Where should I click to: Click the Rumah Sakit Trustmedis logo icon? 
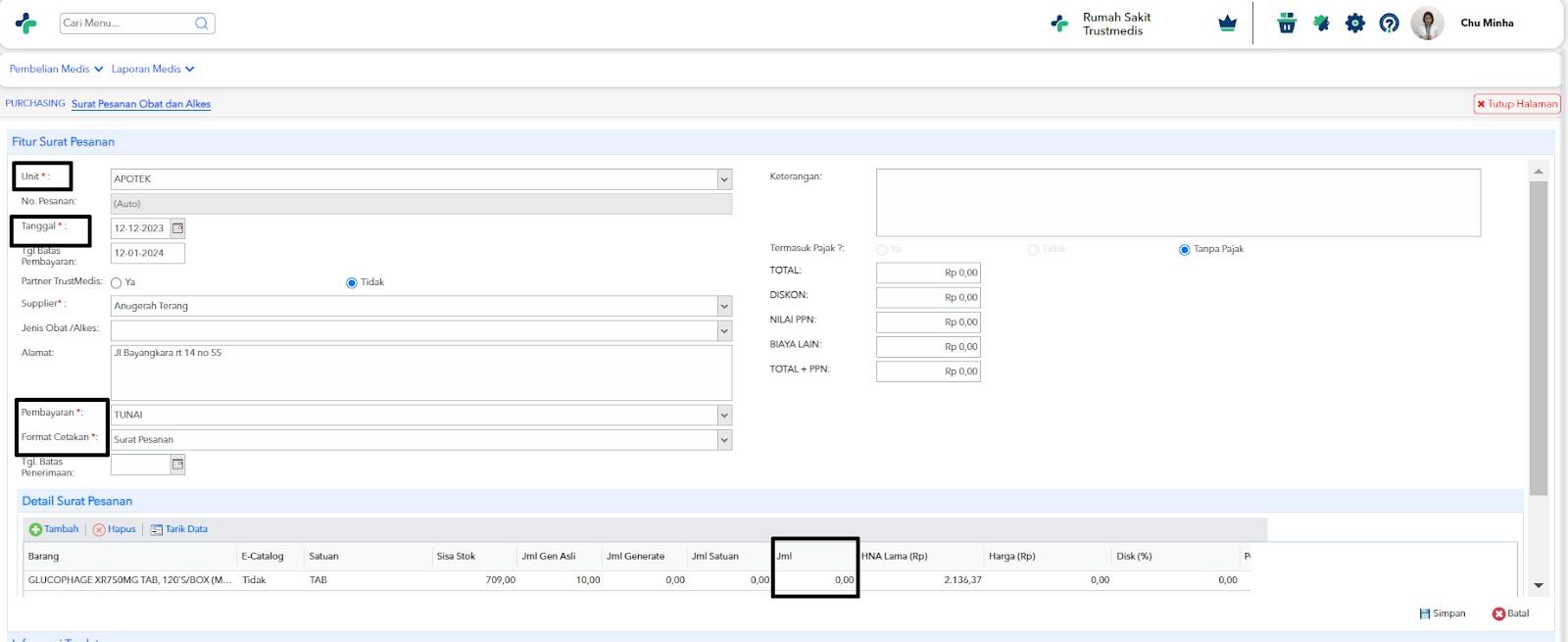tap(1059, 24)
